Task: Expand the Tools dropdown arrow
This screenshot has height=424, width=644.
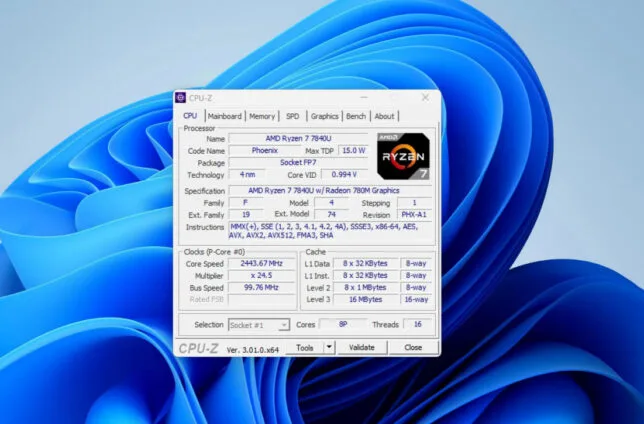Action: tap(329, 348)
